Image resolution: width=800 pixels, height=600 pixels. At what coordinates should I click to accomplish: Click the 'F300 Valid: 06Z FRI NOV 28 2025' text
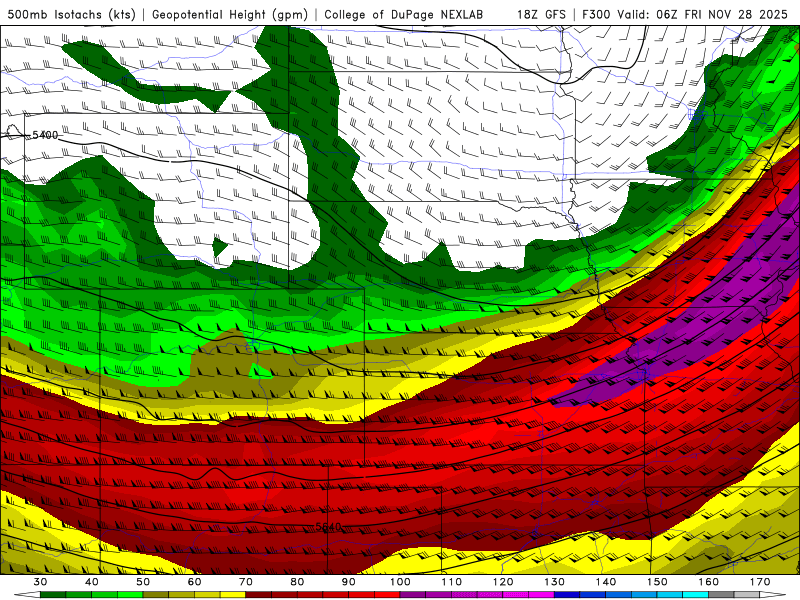[x=685, y=14]
